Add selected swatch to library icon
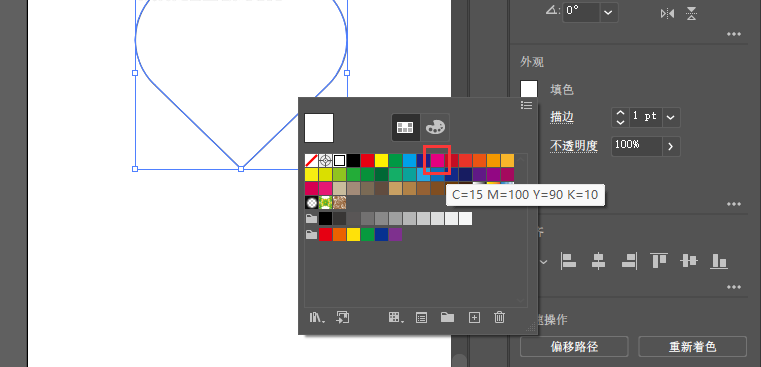The width and height of the screenshot is (761, 367). pyautogui.click(x=343, y=317)
